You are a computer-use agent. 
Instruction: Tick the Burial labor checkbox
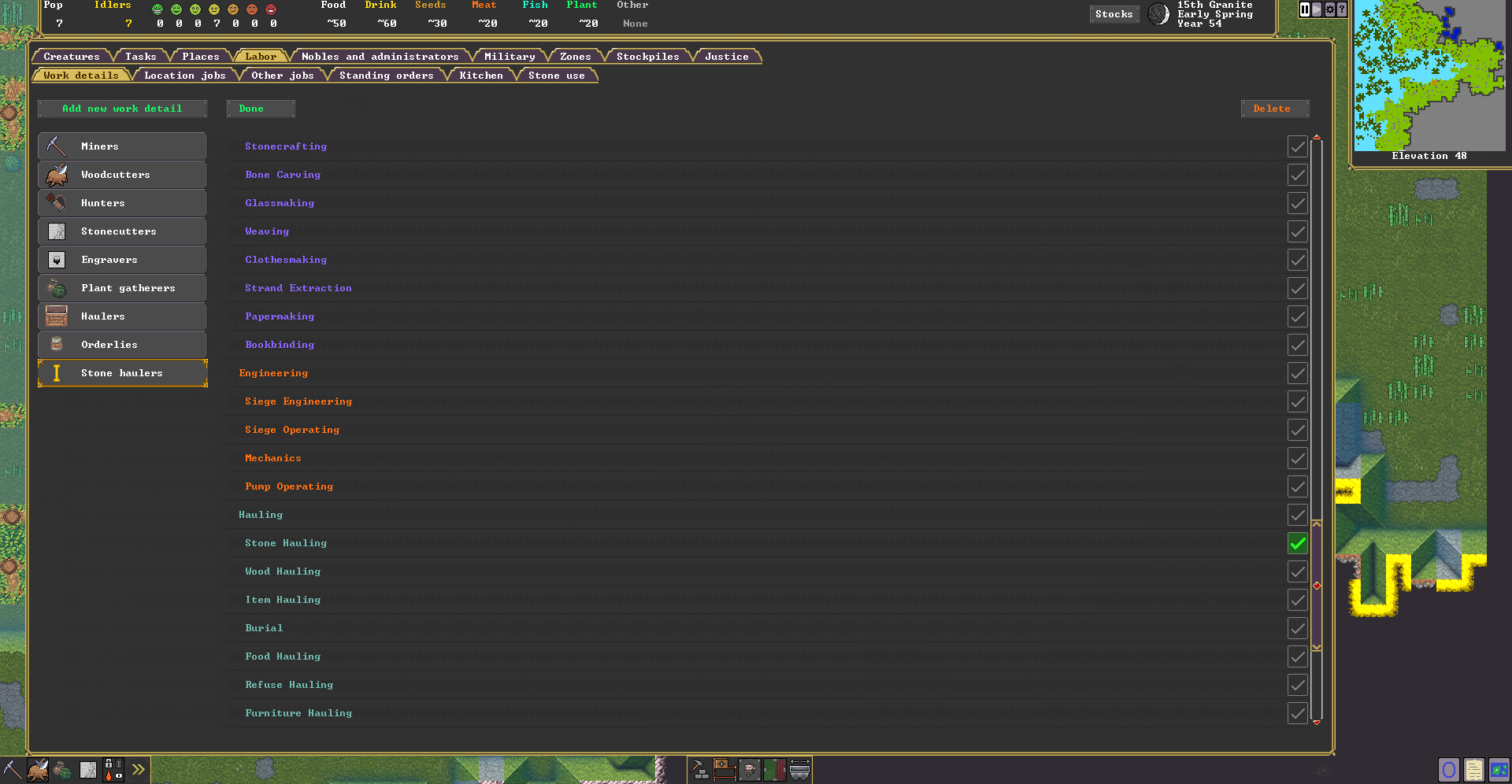click(1298, 628)
